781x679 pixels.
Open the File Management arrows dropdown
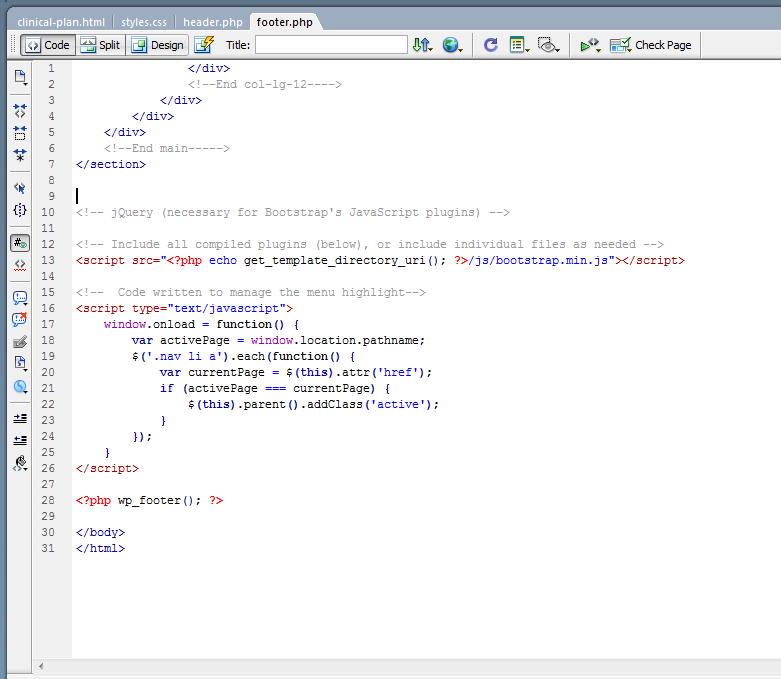point(423,45)
